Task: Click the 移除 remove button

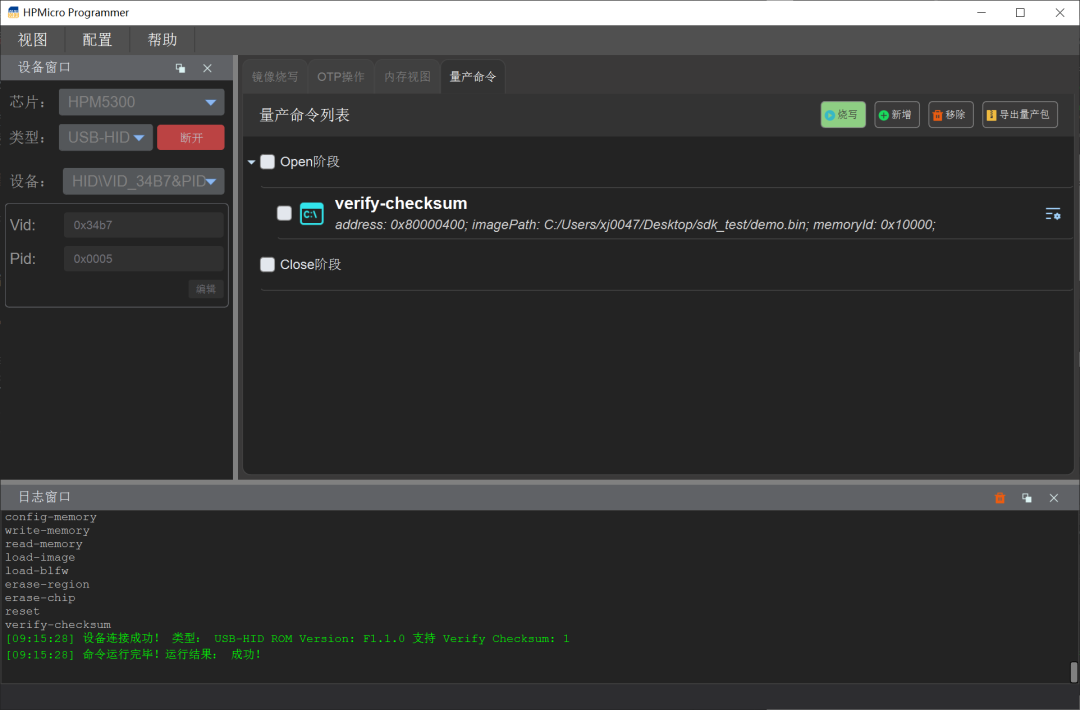Action: pyautogui.click(x=951, y=115)
